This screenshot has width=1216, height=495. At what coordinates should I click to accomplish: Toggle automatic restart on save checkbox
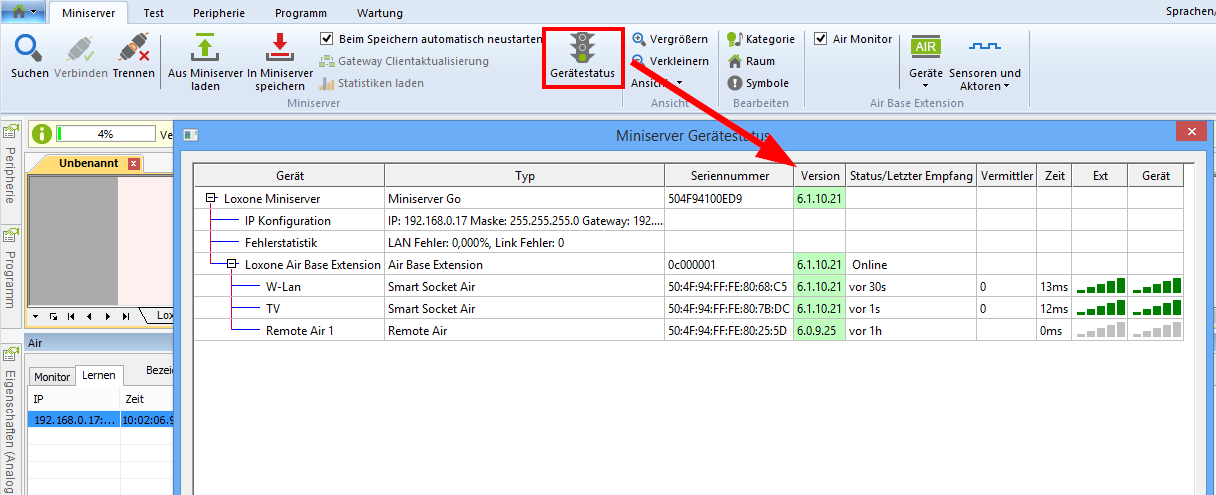coord(327,39)
